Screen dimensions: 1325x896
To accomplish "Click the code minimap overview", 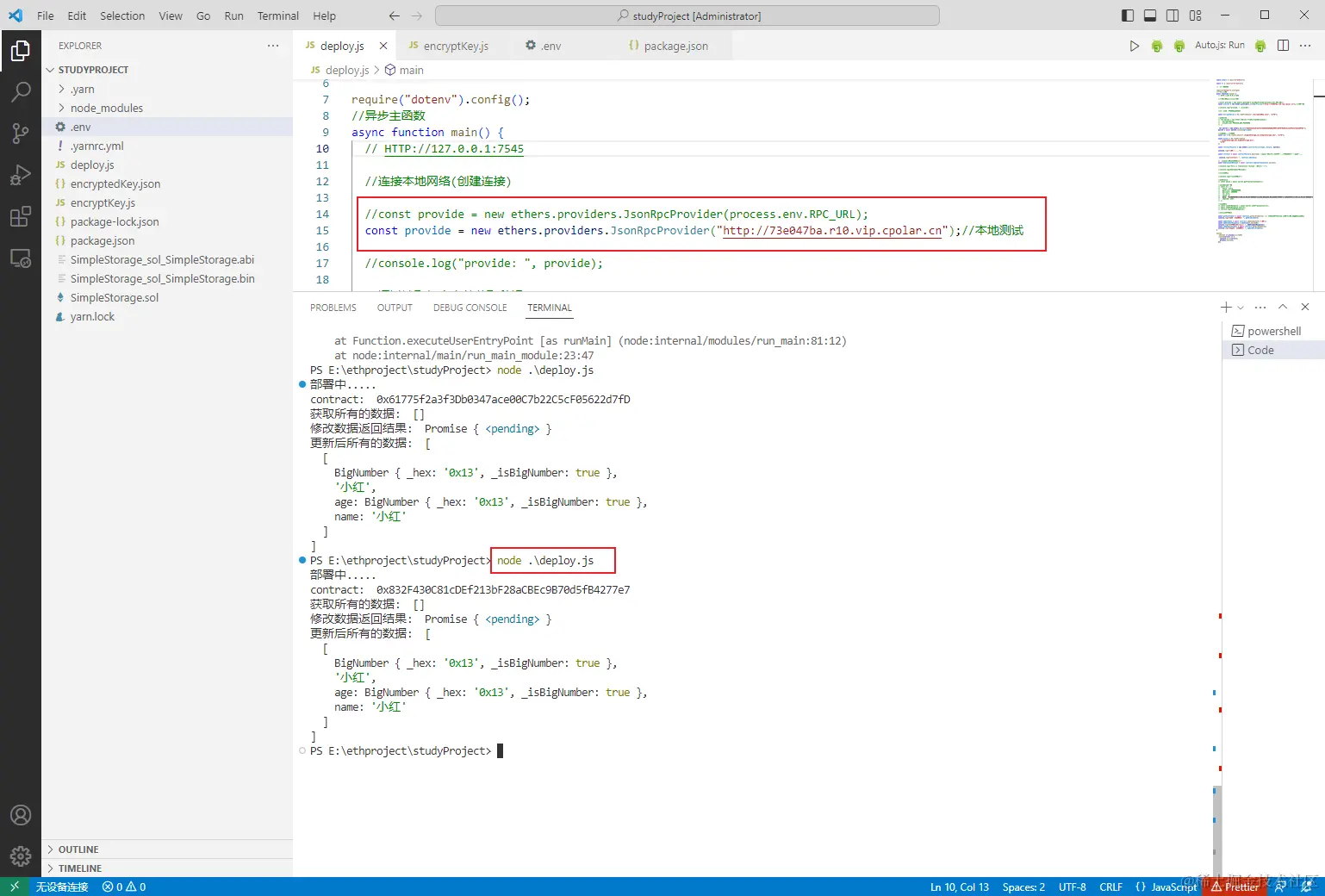I will click(1262, 160).
